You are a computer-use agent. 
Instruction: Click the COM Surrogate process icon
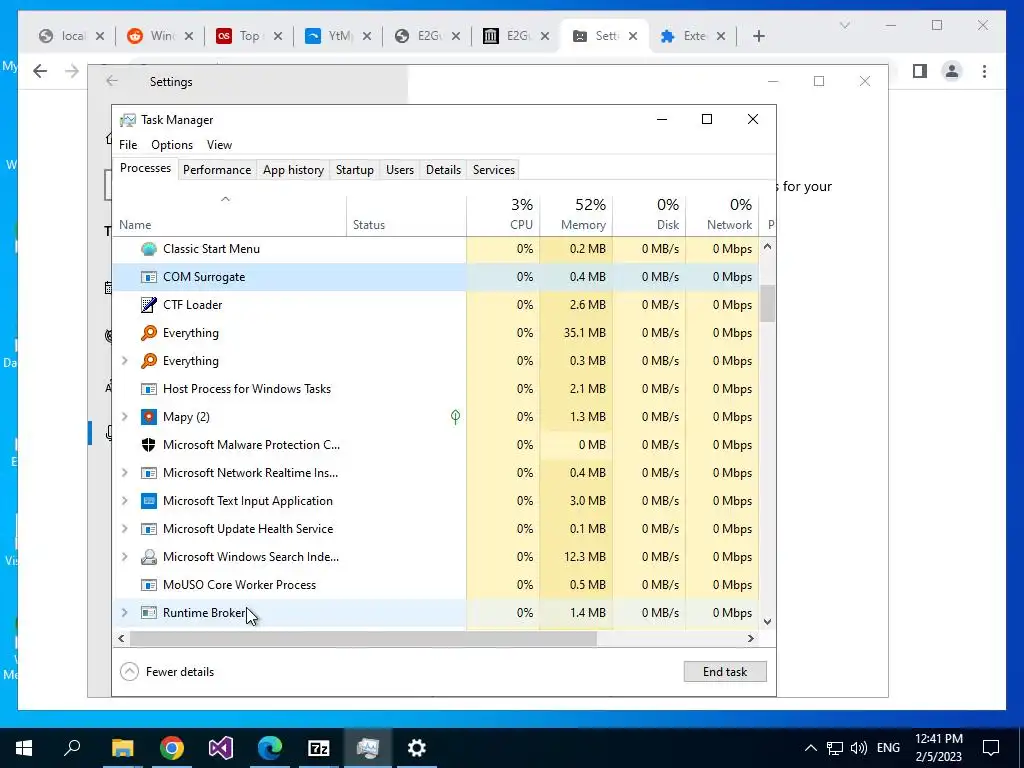(x=149, y=277)
